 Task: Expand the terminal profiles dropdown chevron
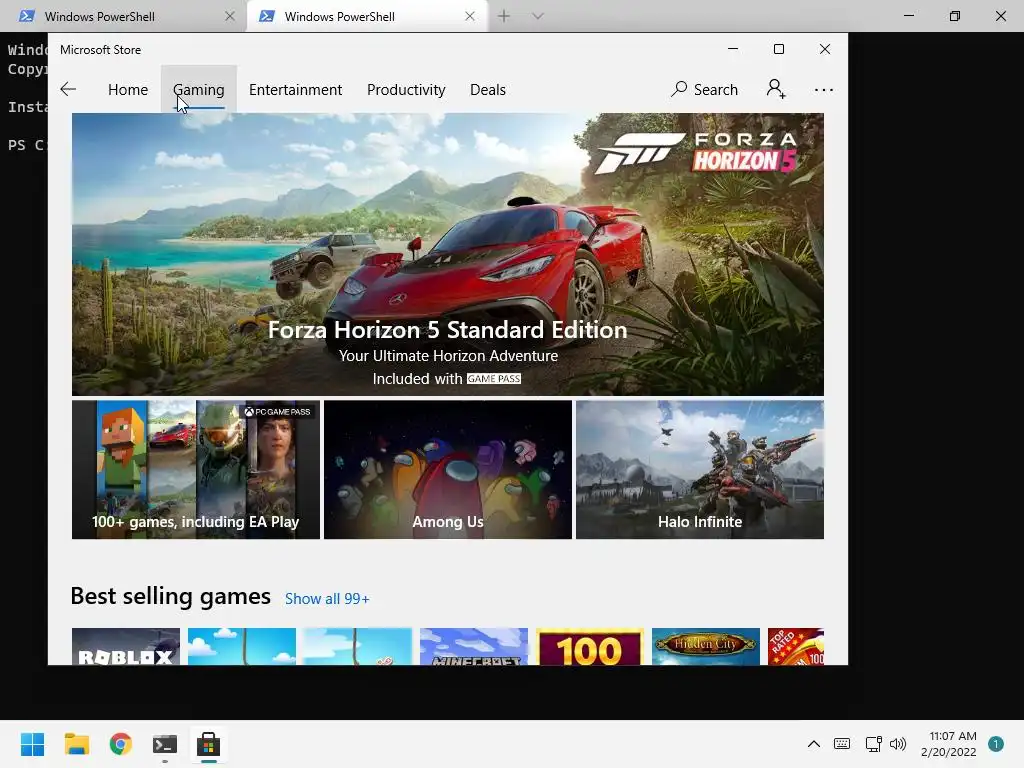(x=537, y=16)
